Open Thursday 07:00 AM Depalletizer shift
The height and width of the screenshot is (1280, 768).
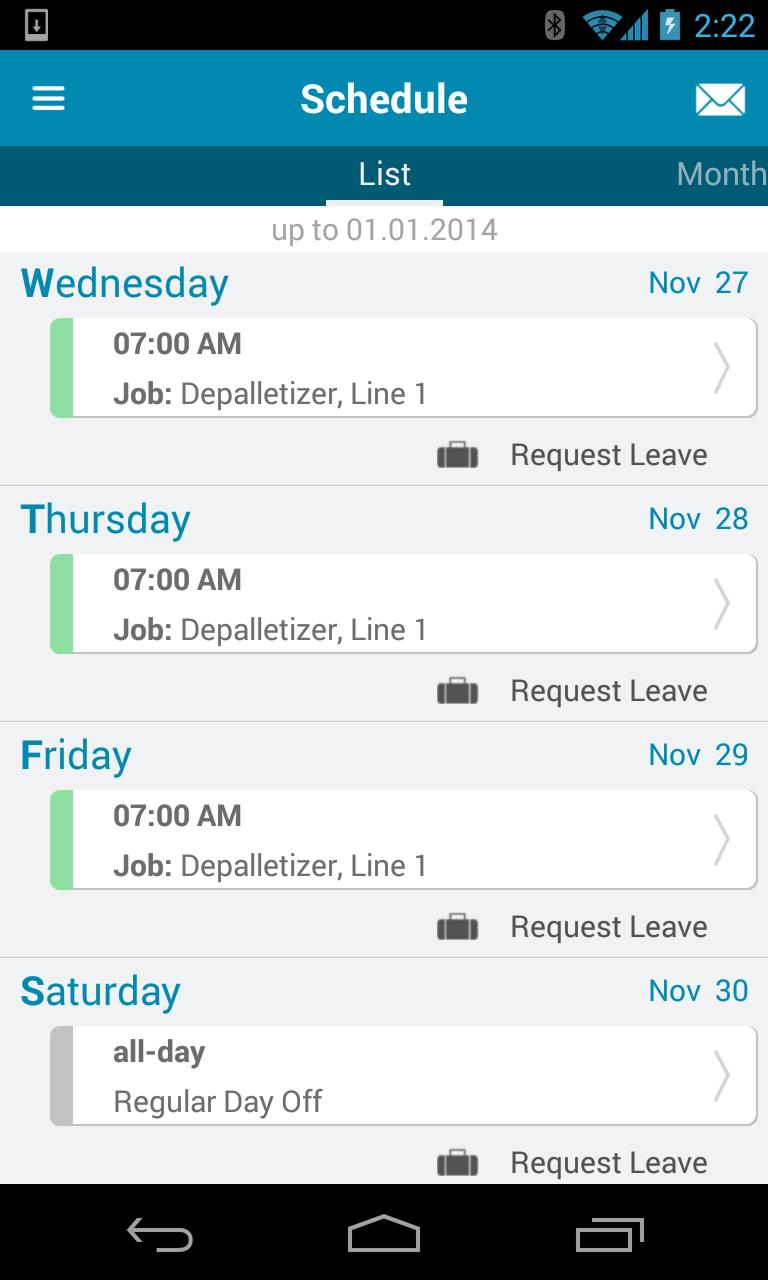click(403, 604)
